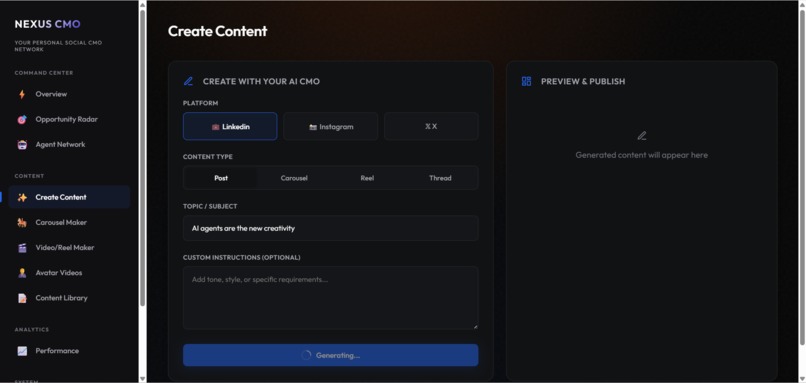Choose Instagram as the platform

pyautogui.click(x=331, y=126)
